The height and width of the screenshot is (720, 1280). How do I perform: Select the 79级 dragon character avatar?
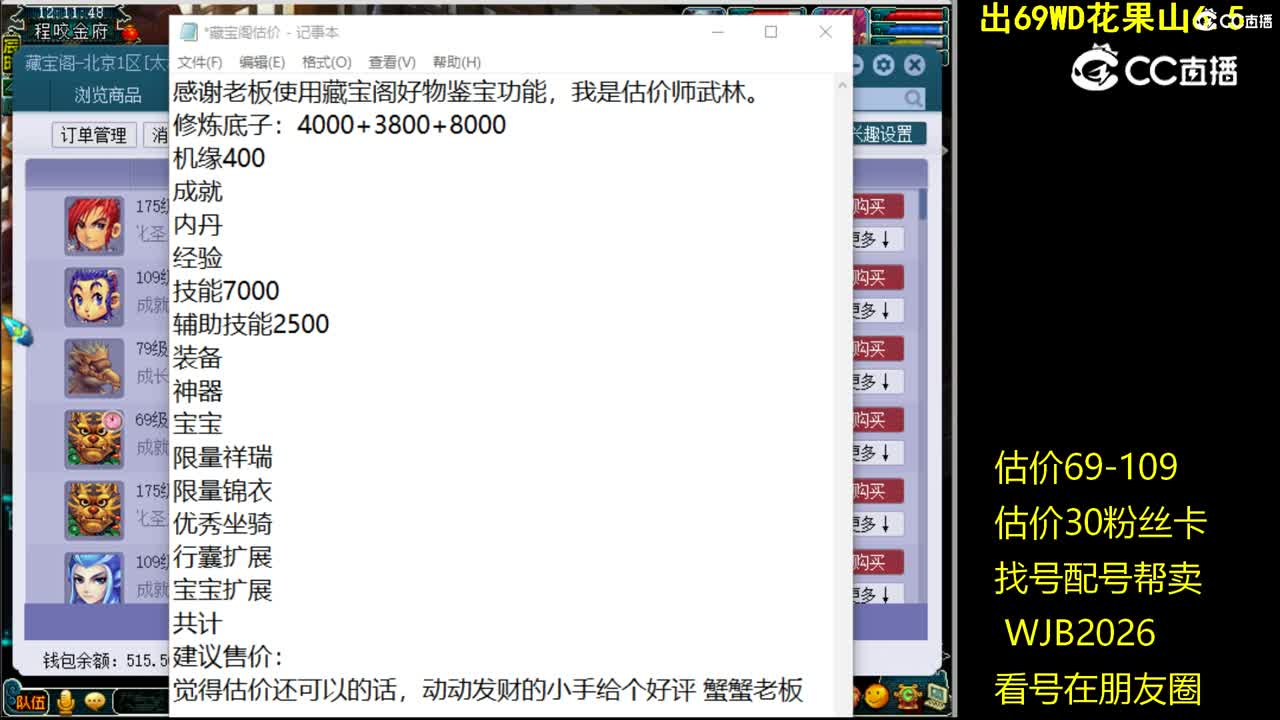95,368
